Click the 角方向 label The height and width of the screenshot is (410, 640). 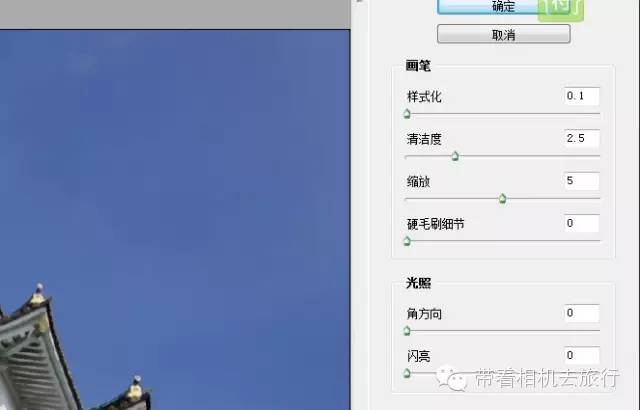pos(424,314)
